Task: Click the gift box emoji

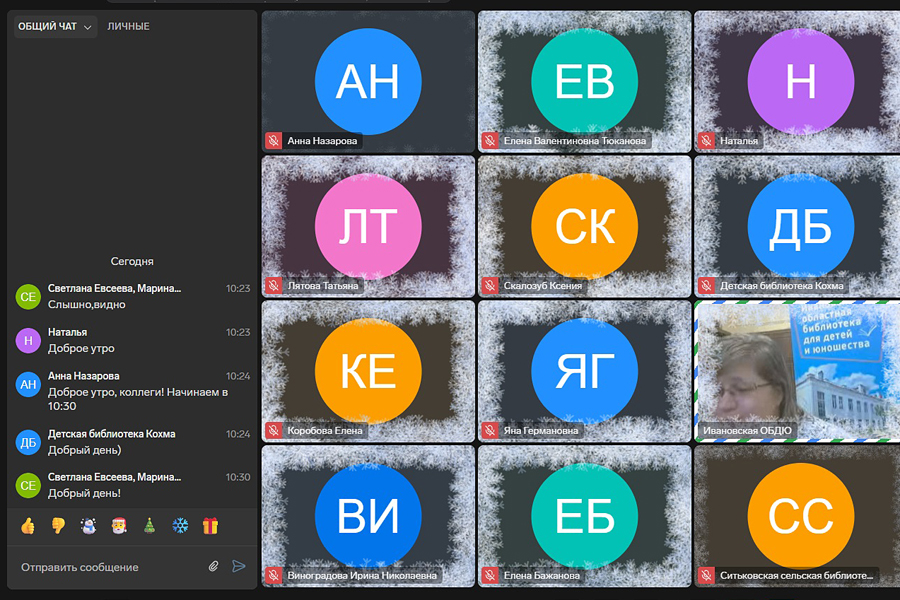Action: (210, 525)
